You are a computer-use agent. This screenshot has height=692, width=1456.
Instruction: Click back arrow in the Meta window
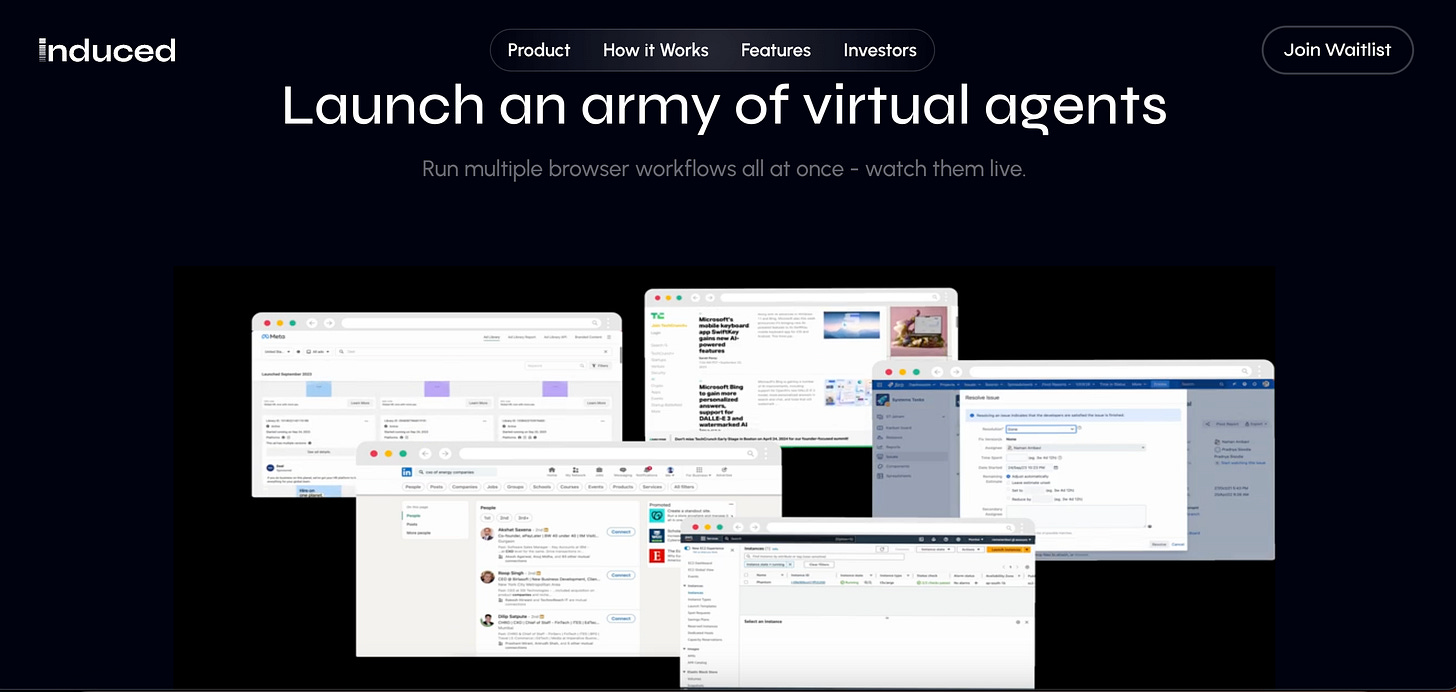pos(312,323)
